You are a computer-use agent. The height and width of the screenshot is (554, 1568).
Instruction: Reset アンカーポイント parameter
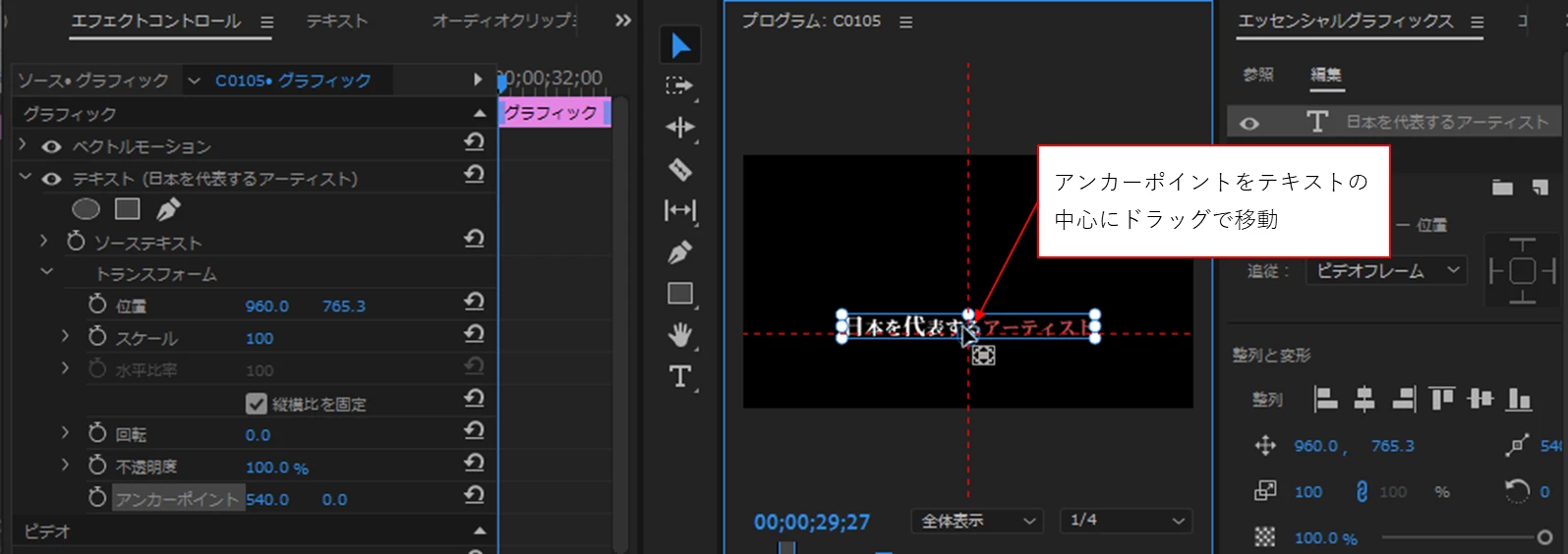(x=474, y=495)
